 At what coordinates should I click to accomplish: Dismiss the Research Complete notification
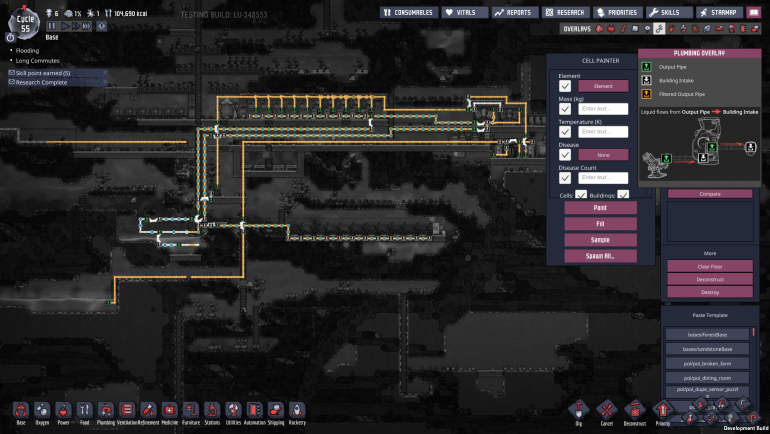pos(105,82)
